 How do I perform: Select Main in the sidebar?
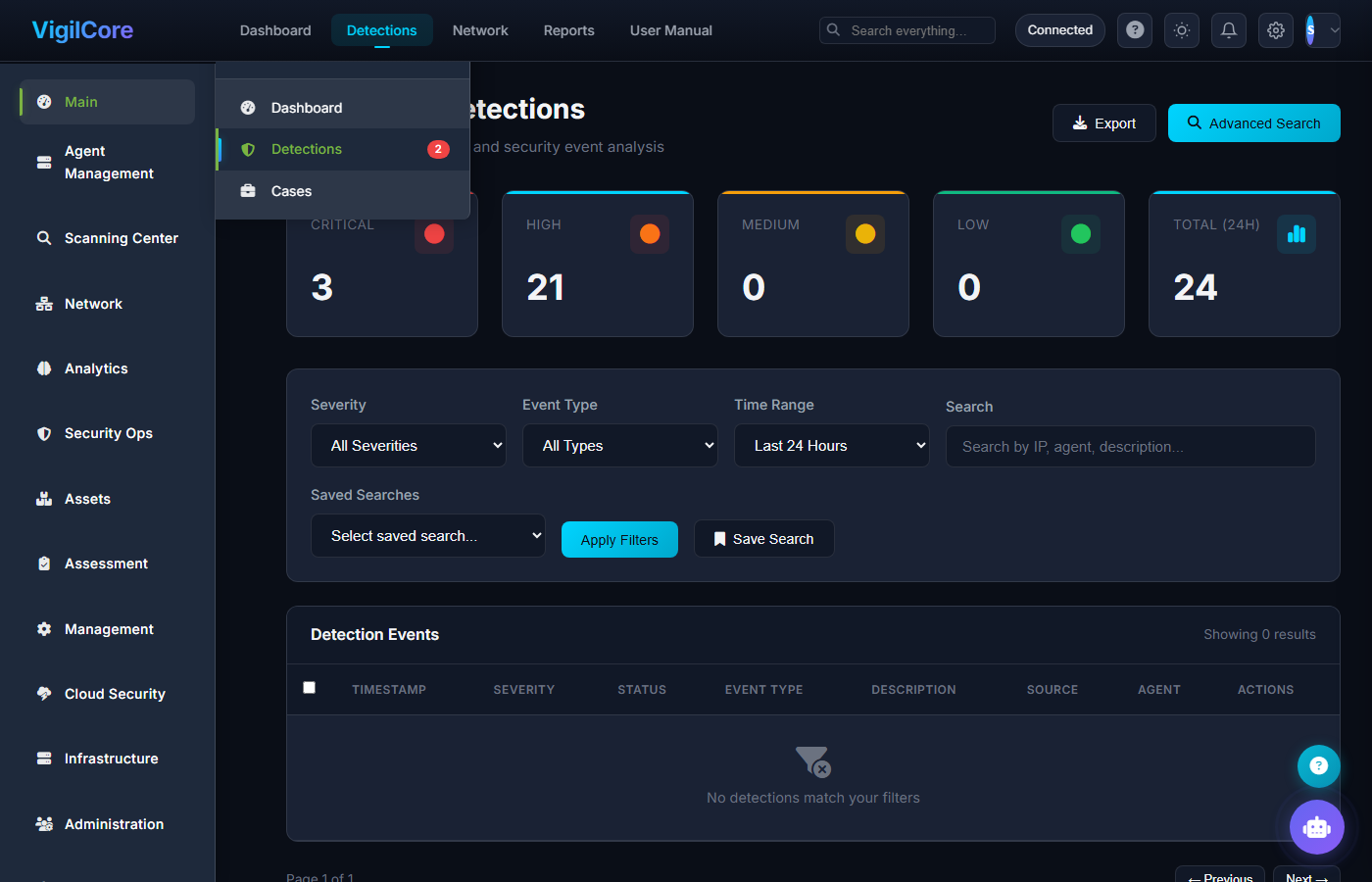point(107,102)
